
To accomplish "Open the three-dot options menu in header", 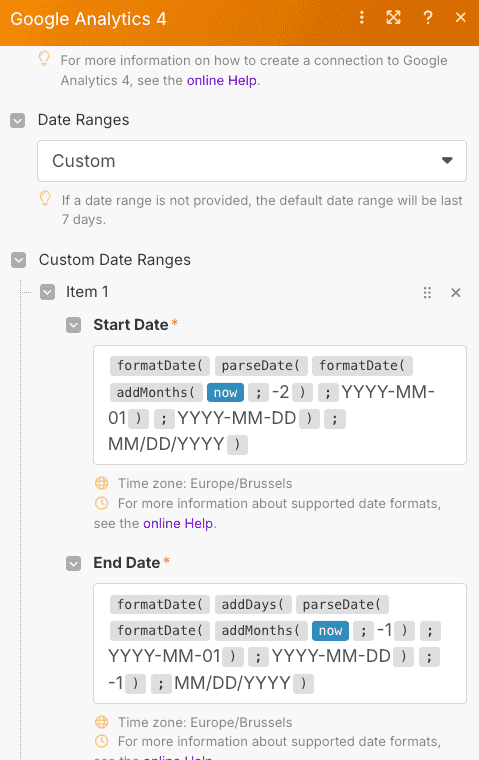I will [362, 18].
